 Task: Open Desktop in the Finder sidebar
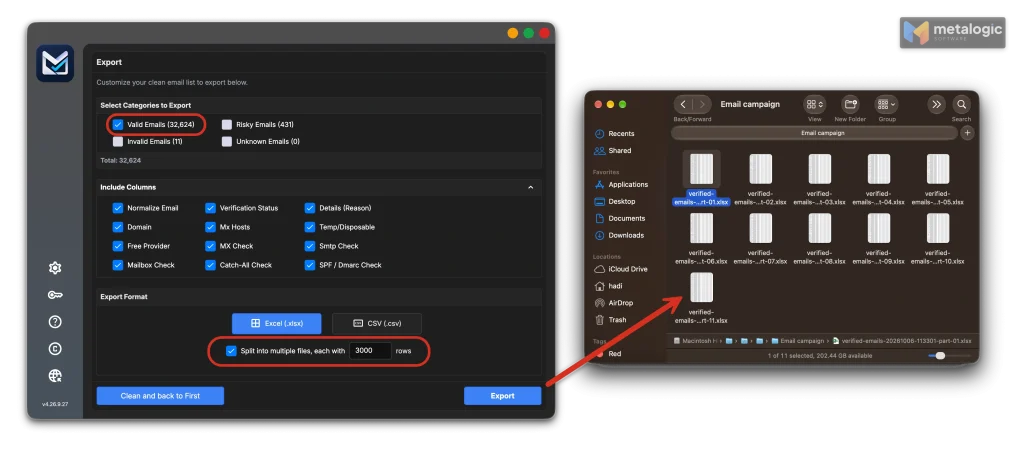pos(615,202)
